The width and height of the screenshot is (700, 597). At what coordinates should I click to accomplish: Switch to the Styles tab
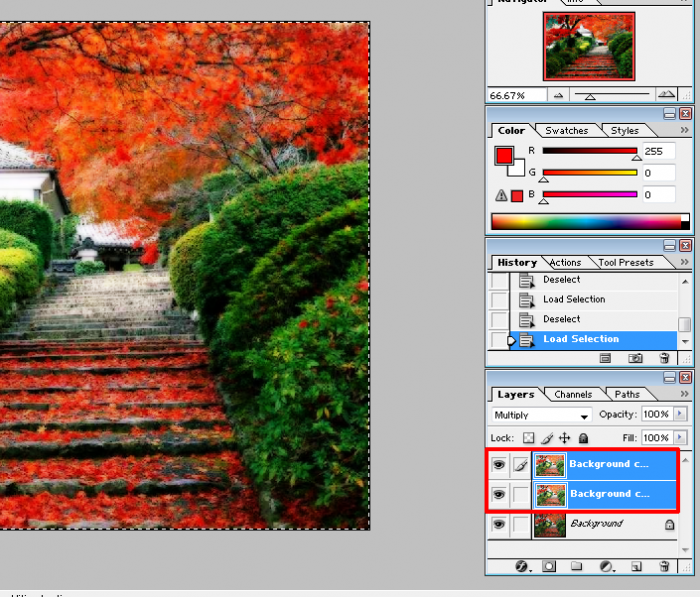(x=625, y=130)
